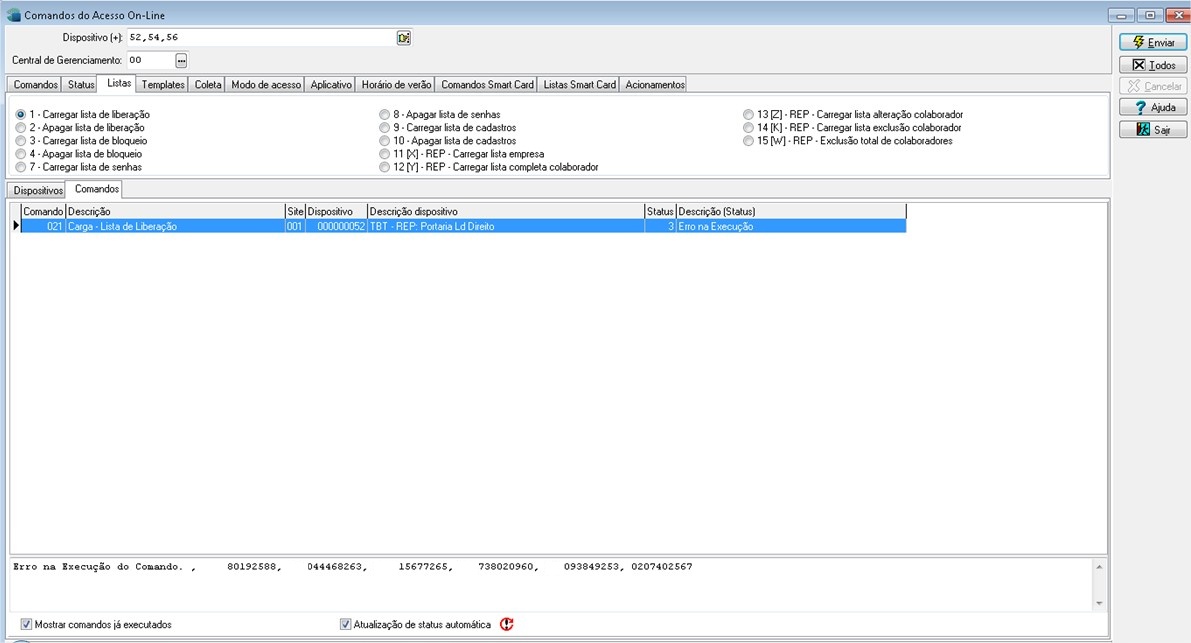This screenshot has width=1191, height=643.
Task: Click the application icon in title bar
Action: click(13, 14)
